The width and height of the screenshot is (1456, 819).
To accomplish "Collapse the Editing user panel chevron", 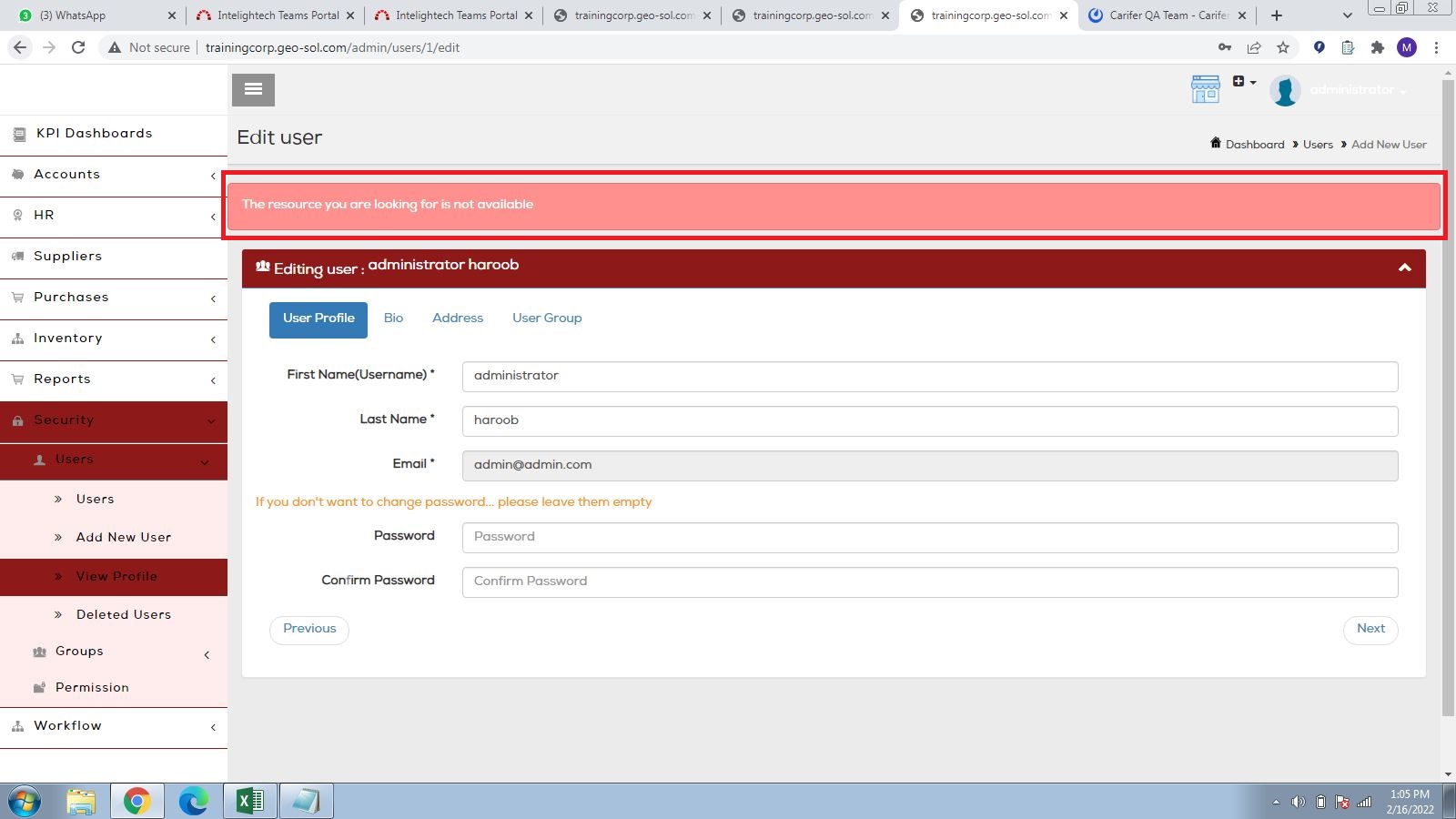I will pyautogui.click(x=1405, y=268).
